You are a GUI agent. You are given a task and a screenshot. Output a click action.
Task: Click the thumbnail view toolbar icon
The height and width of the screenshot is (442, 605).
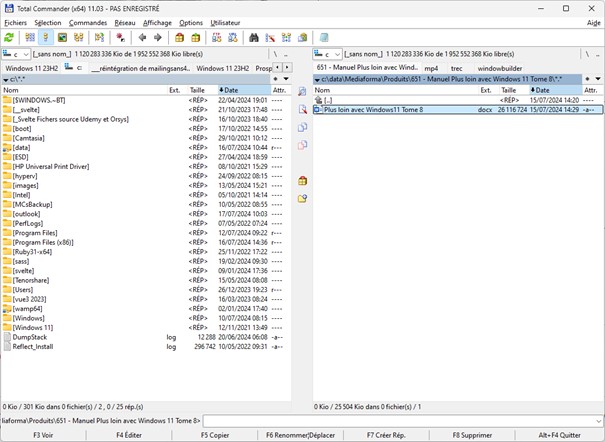pos(62,37)
